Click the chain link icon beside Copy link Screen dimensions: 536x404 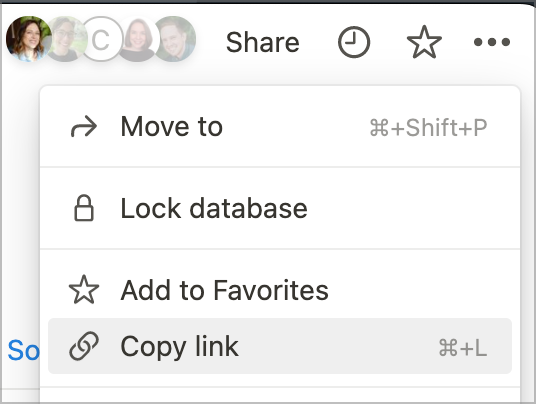(x=84, y=346)
